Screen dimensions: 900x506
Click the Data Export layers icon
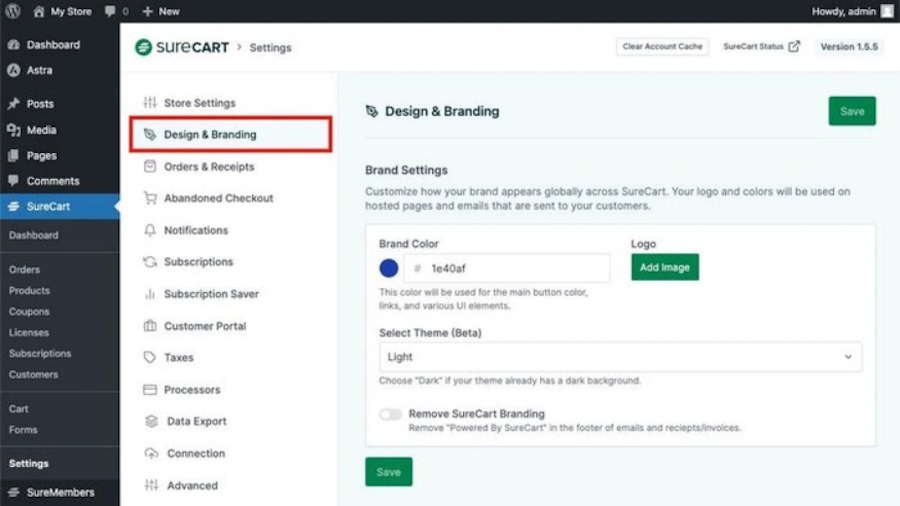tap(151, 421)
